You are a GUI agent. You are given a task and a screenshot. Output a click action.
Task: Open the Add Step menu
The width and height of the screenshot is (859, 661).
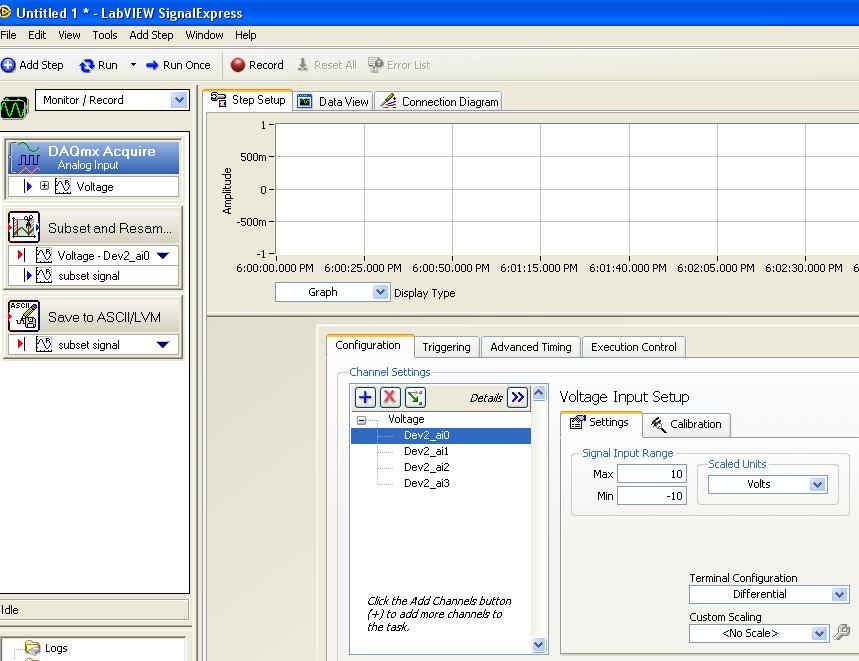pos(151,35)
